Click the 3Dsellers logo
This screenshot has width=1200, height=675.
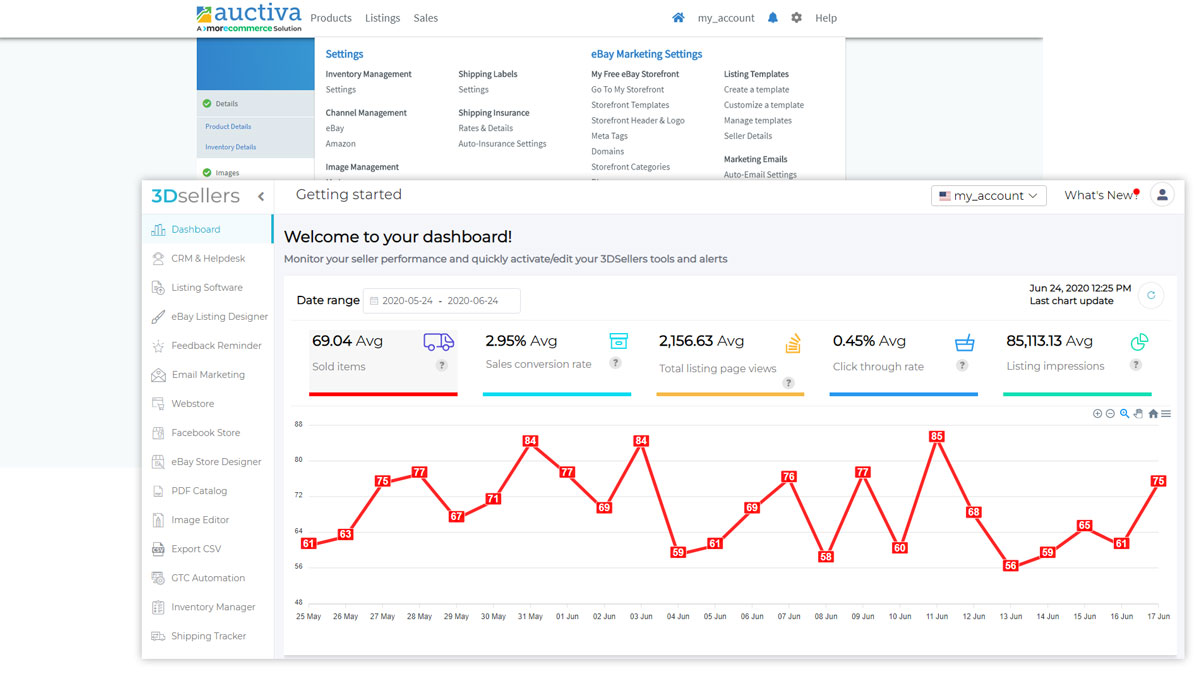point(195,196)
